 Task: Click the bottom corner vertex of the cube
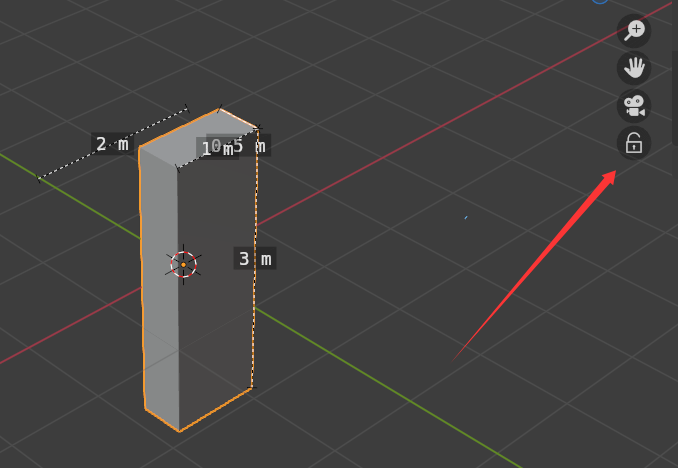[179, 431]
